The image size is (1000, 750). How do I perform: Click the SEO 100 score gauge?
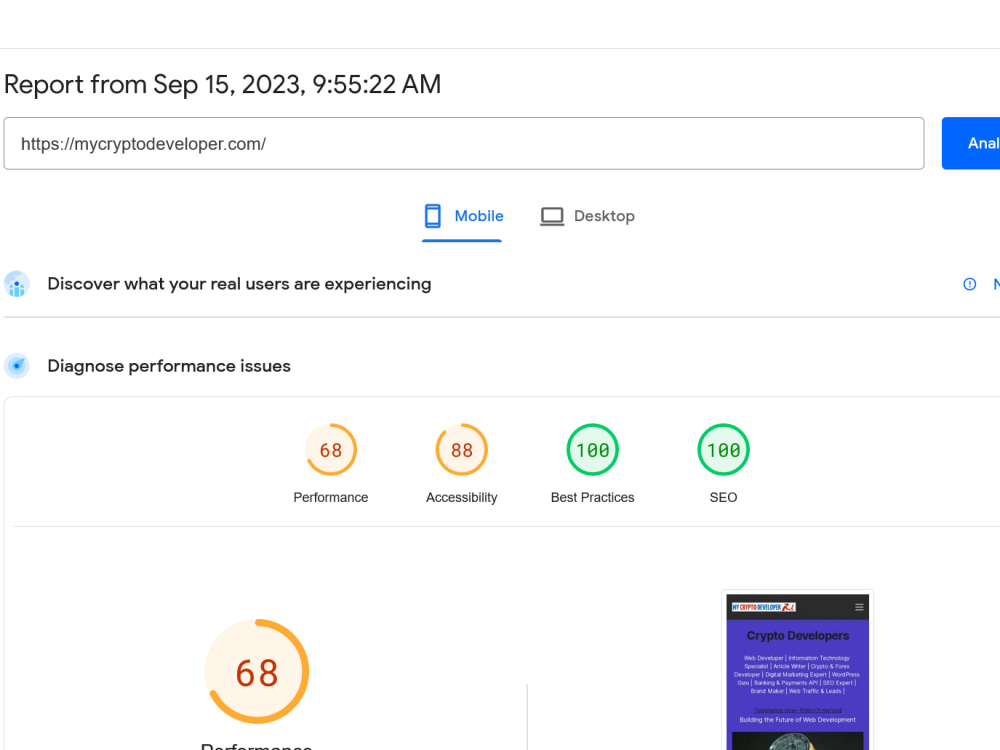pyautogui.click(x=723, y=450)
